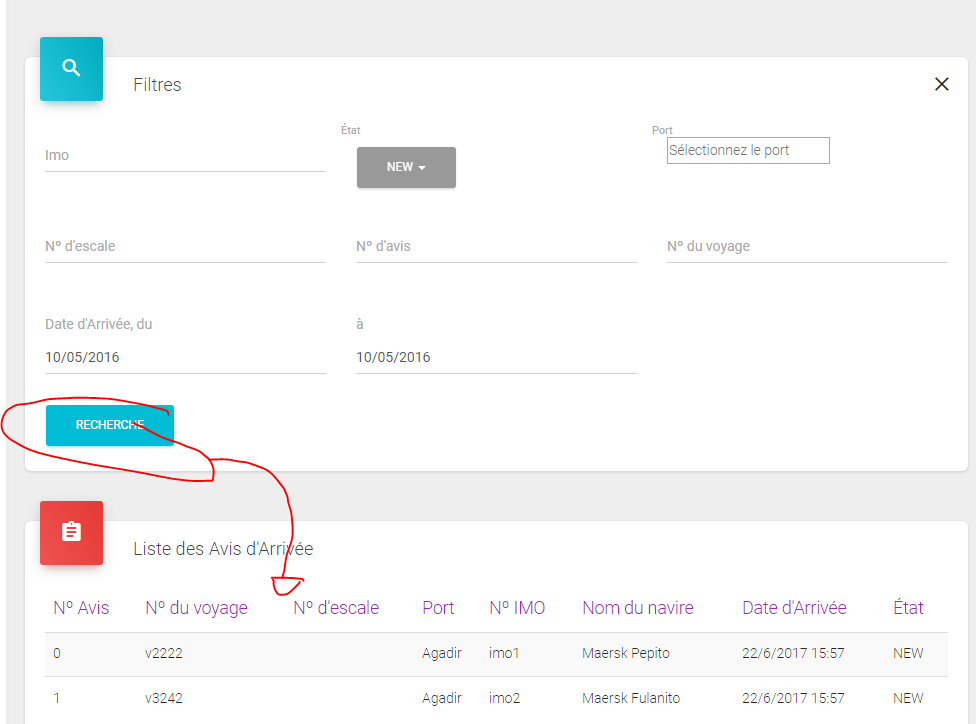Click the clipboard icon on Liste des Avis card
This screenshot has height=724, width=976.
pos(72,532)
